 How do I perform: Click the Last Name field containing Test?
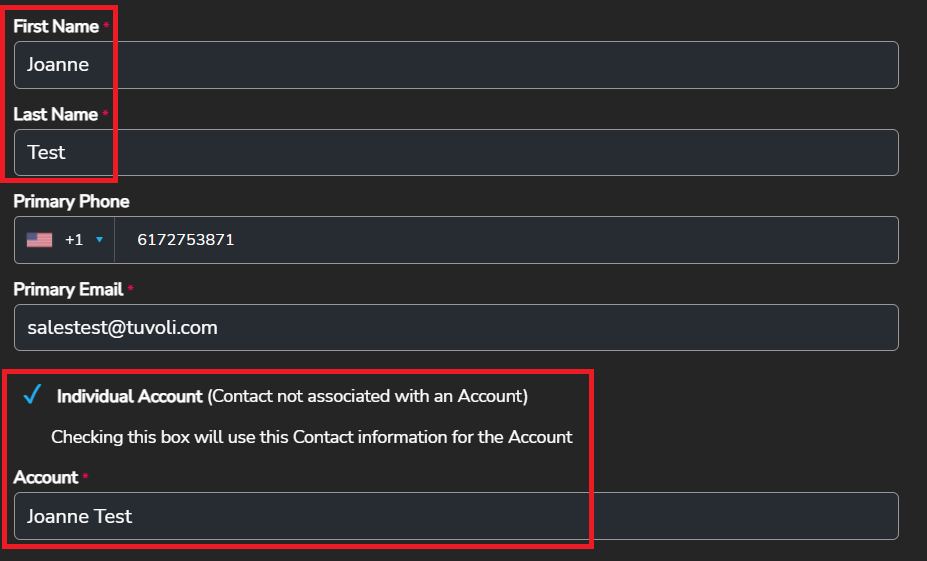[x=456, y=153]
